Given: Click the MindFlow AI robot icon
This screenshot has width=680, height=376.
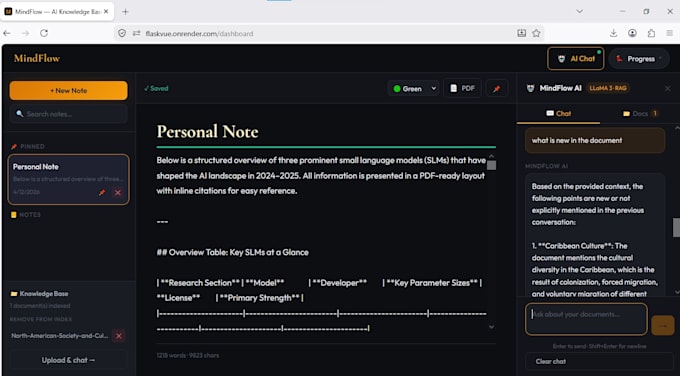Looking at the screenshot, I should pos(530,88).
